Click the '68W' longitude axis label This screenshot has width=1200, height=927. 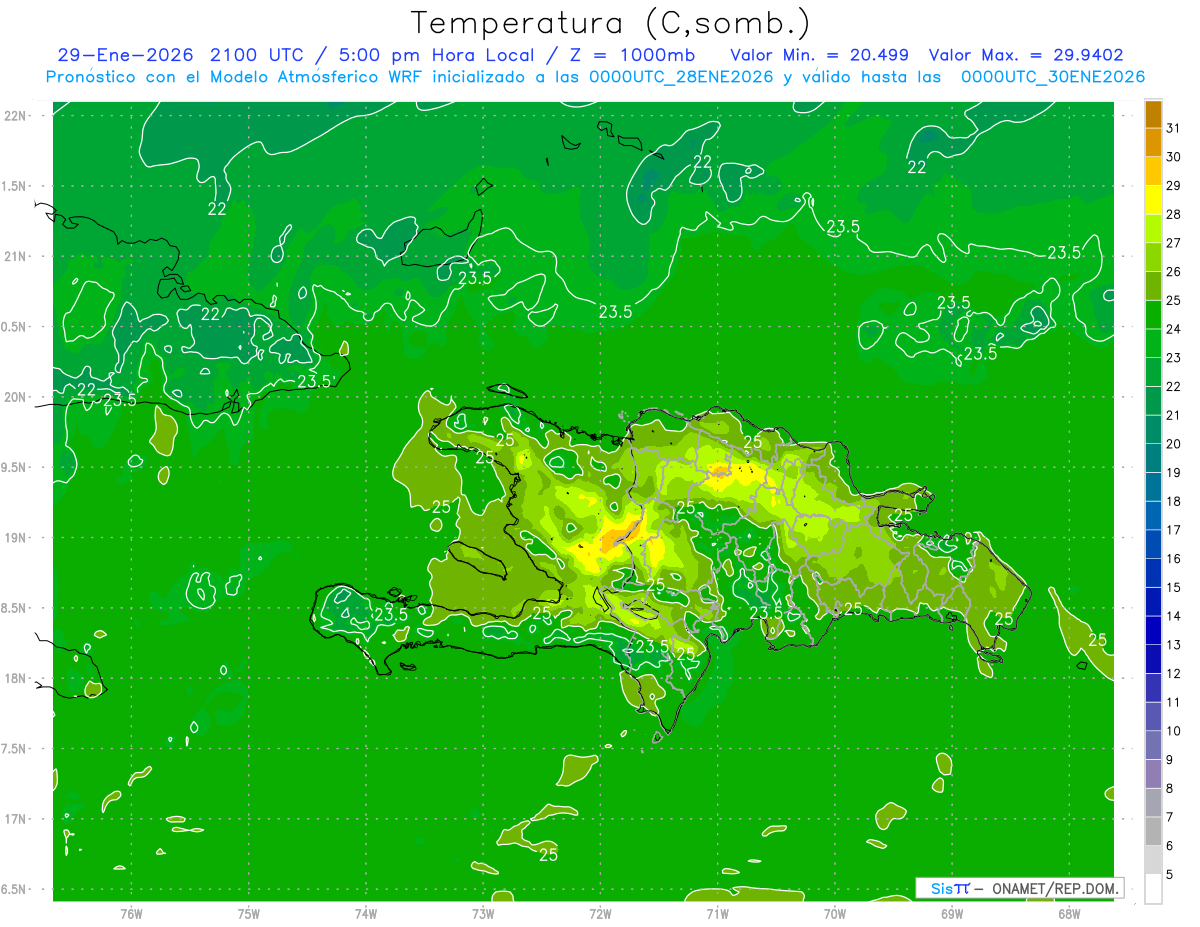(x=1069, y=913)
